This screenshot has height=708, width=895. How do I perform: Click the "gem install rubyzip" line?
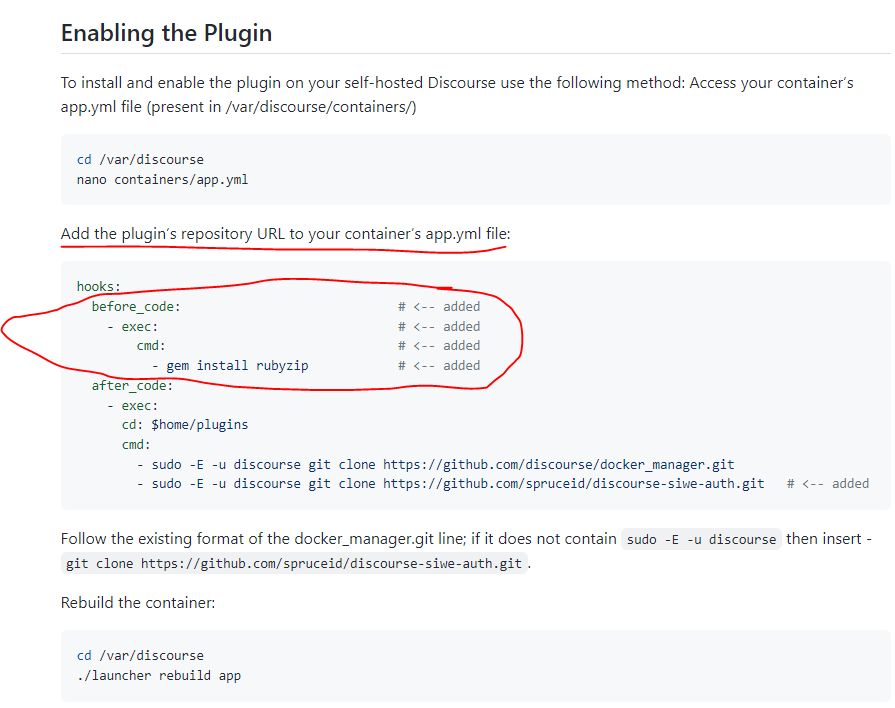click(x=230, y=365)
